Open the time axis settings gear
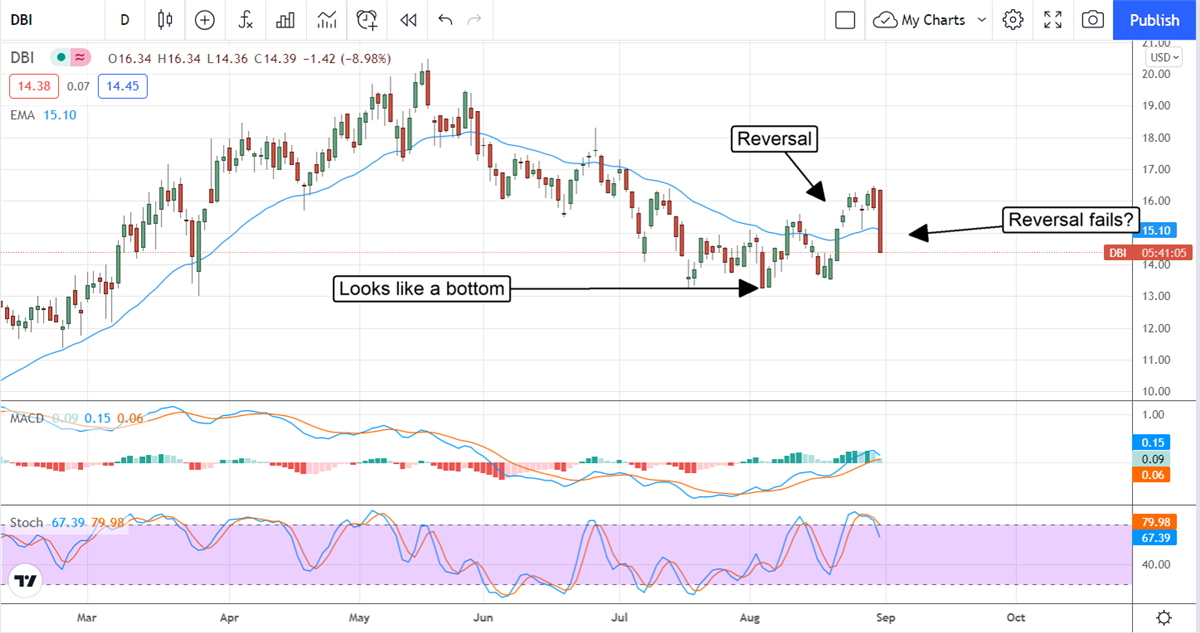 [1164, 617]
